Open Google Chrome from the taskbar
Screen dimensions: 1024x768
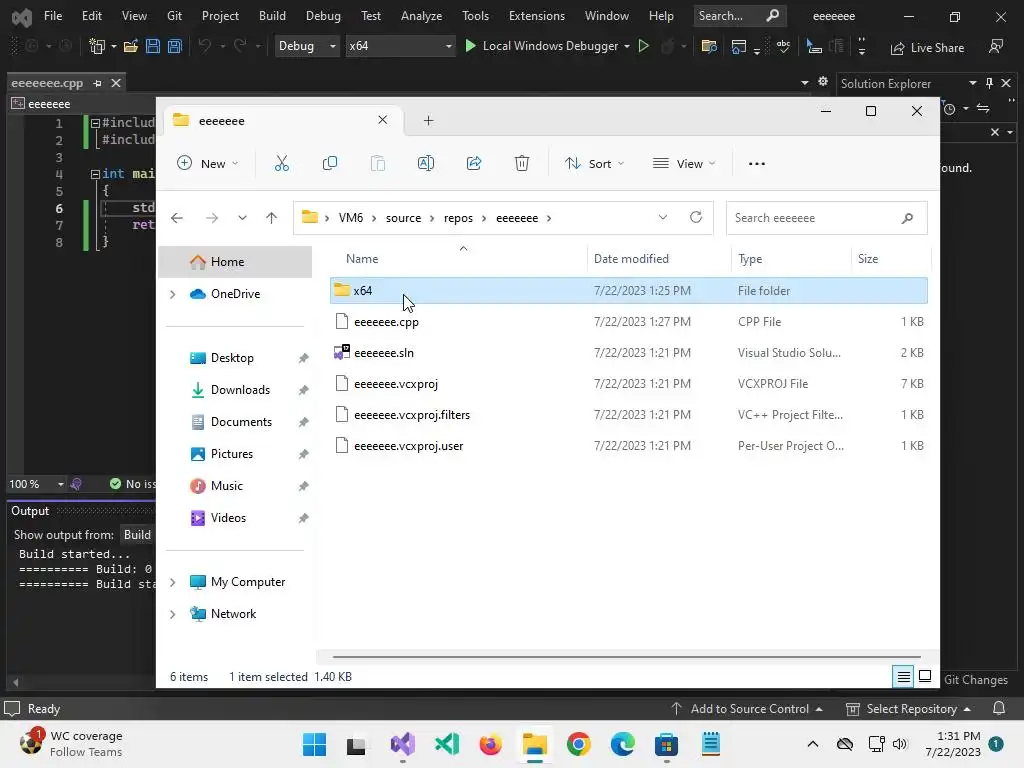pyautogui.click(x=579, y=744)
